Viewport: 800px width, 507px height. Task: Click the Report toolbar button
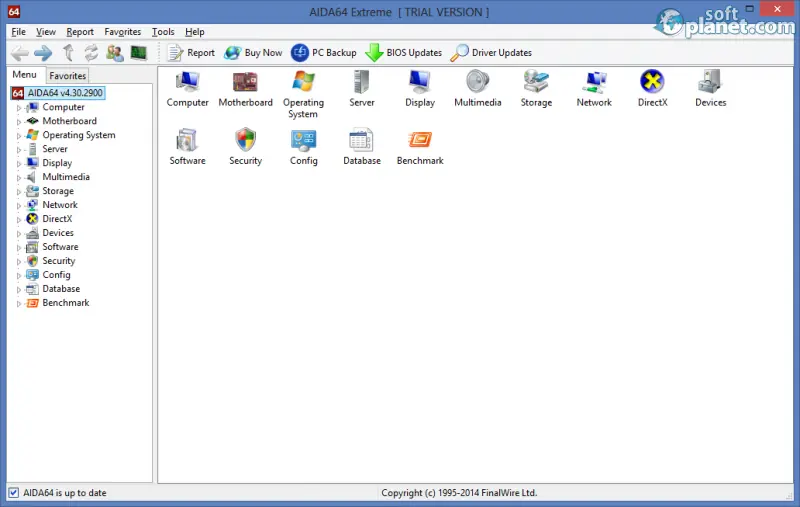coord(191,53)
